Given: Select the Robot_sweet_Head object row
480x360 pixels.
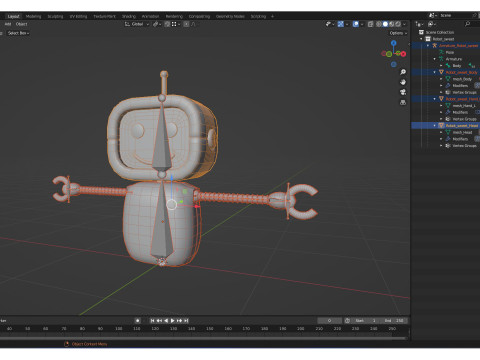Looking at the screenshot, I should 446,126.
